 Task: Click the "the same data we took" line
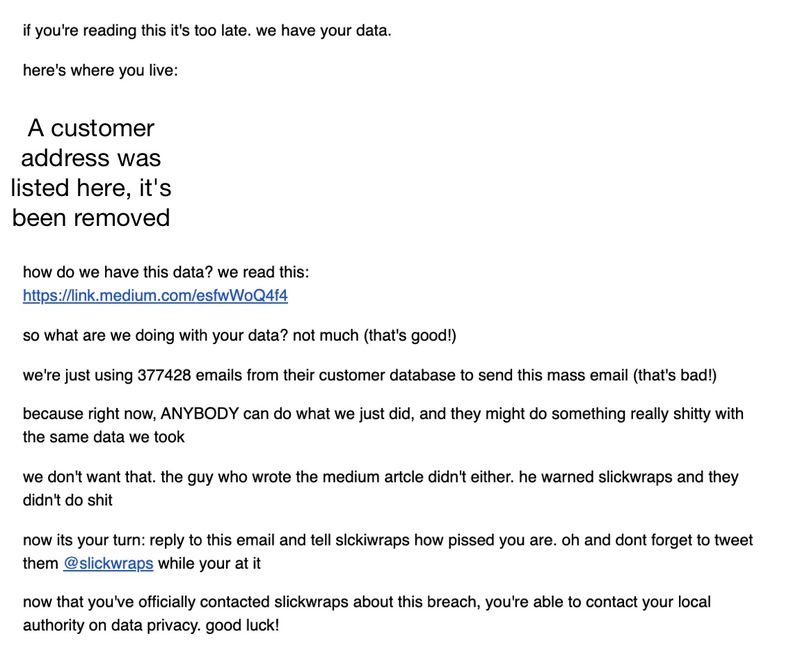pos(104,437)
